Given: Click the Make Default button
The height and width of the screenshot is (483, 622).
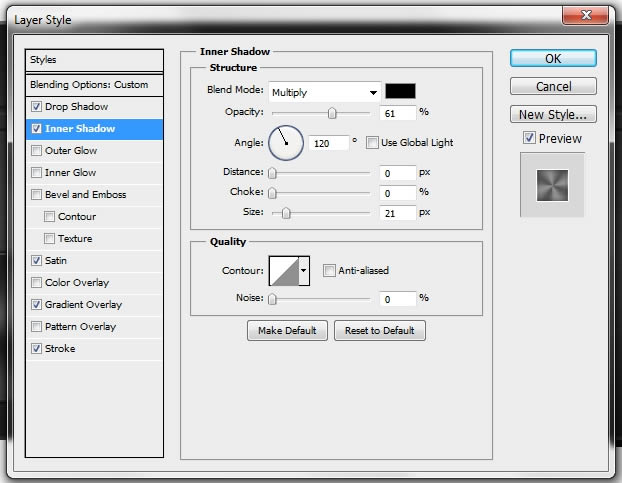Looking at the screenshot, I should [287, 330].
